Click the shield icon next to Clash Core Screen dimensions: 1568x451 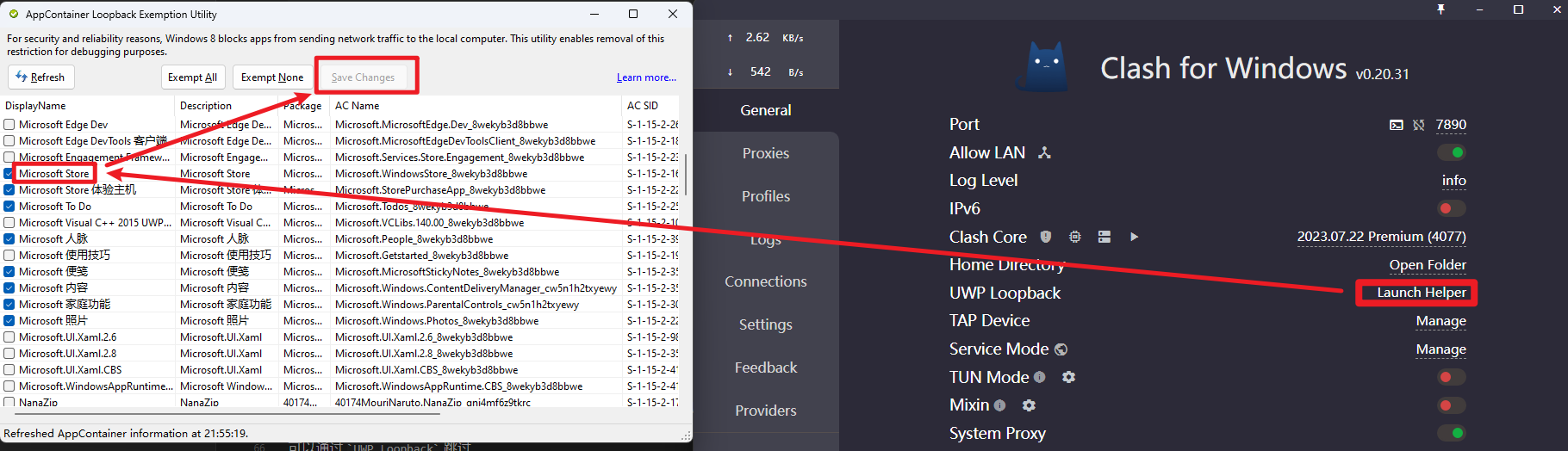[x=1046, y=237]
